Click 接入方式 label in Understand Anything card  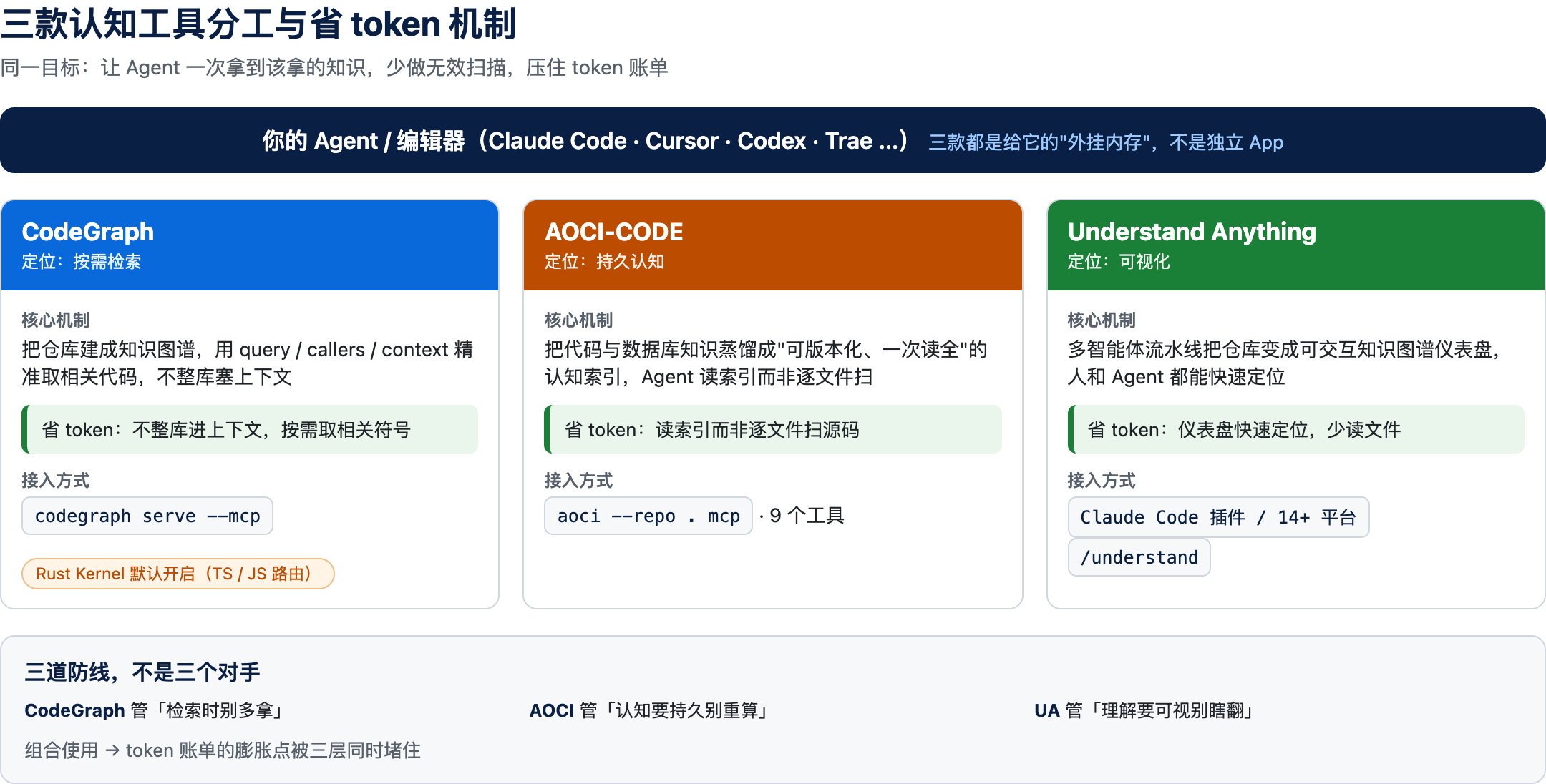coord(1102,480)
